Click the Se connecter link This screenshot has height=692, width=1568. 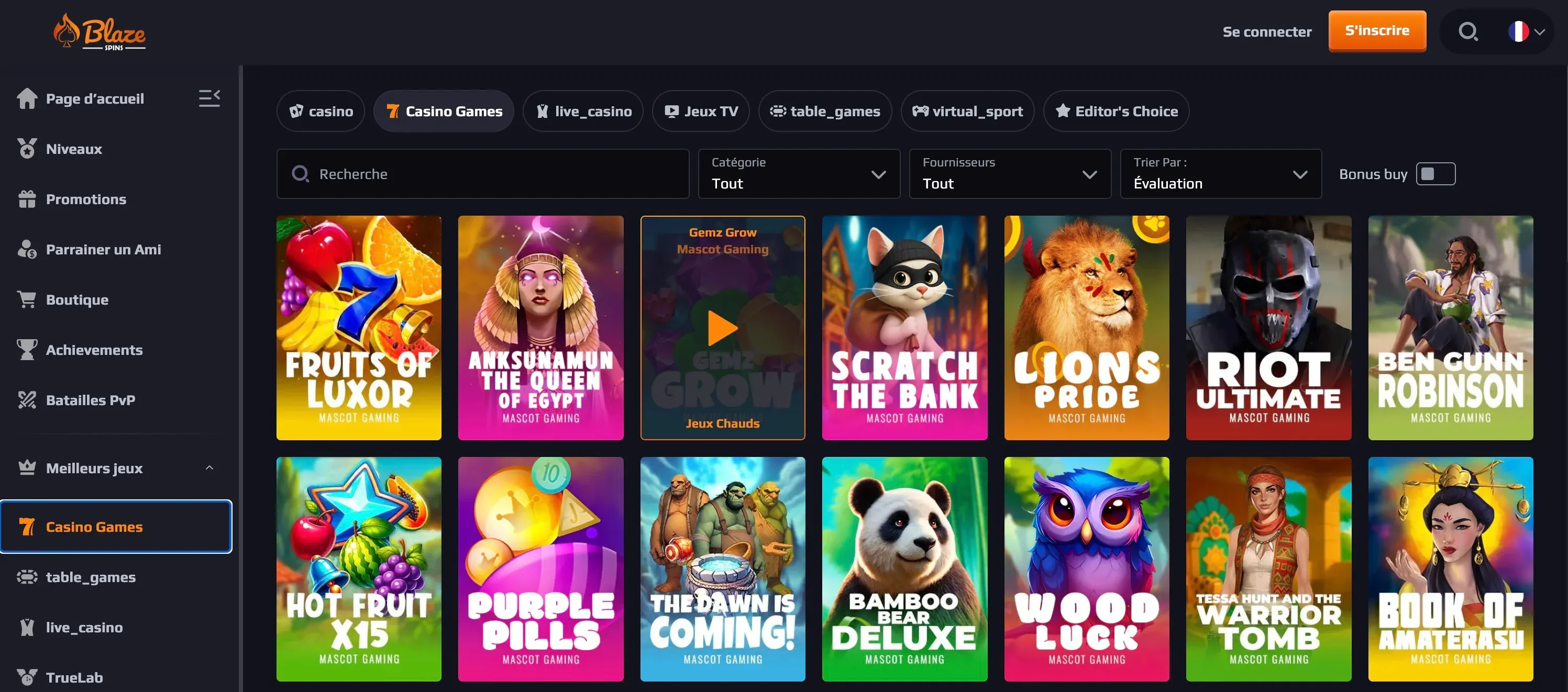[1267, 31]
